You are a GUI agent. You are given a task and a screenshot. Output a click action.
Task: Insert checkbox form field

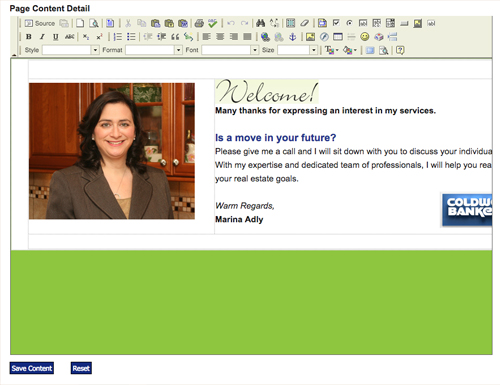click(336, 23)
